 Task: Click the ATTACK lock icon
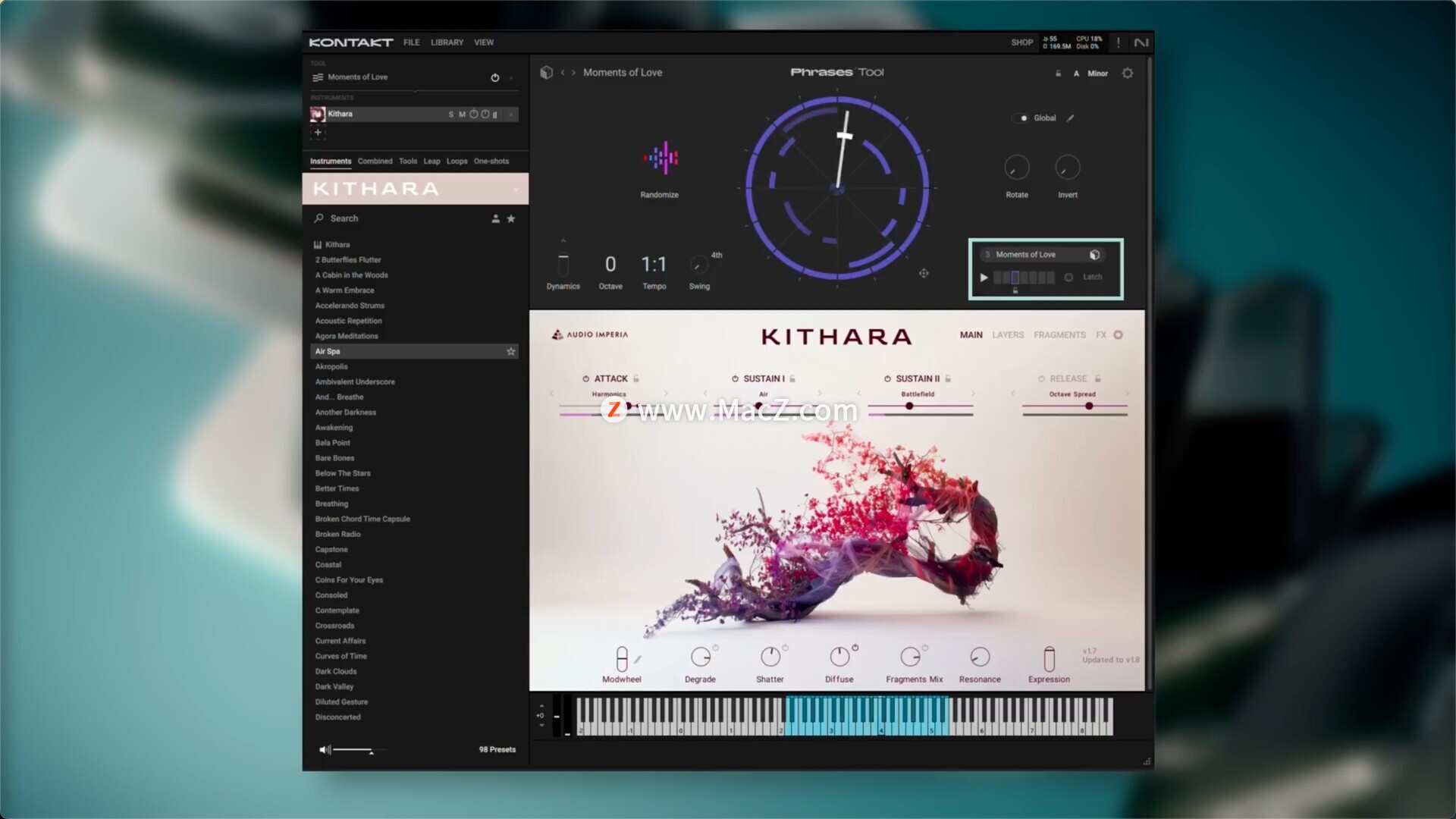(x=636, y=378)
